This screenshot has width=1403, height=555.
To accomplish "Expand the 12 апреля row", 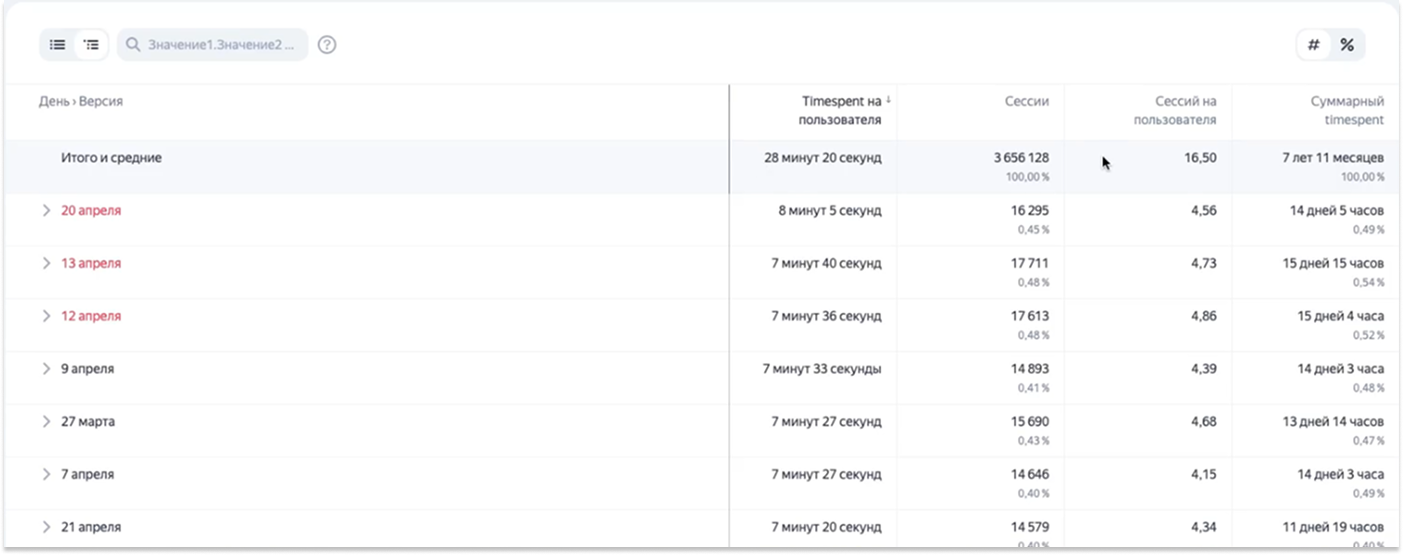I will (x=46, y=316).
